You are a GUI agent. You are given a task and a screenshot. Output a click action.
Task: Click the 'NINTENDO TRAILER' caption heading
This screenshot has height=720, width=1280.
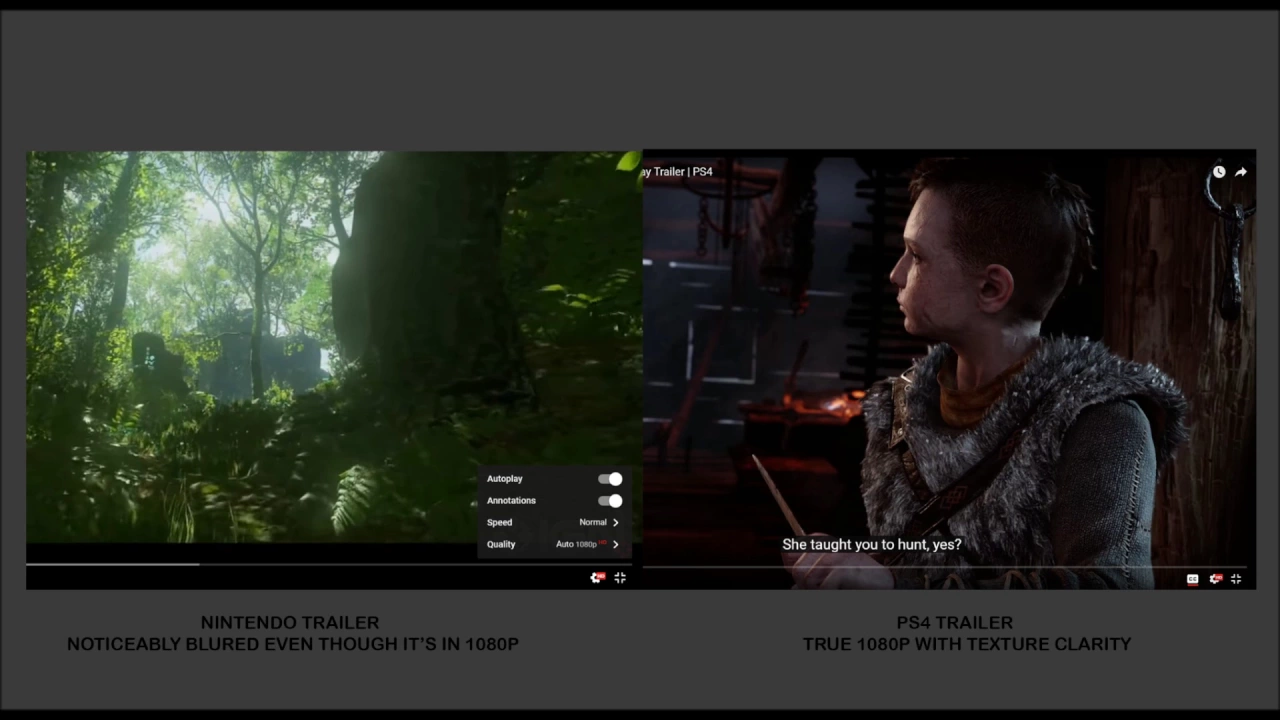tap(290, 623)
